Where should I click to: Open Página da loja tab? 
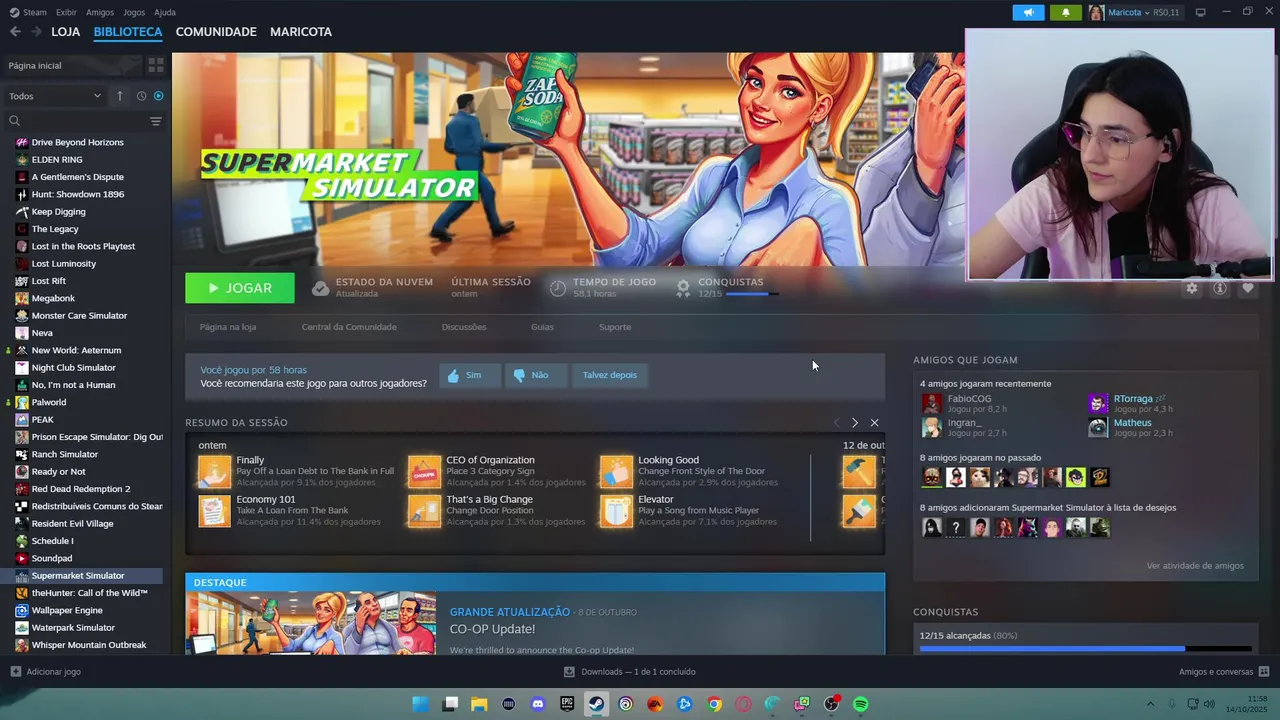[x=228, y=327]
